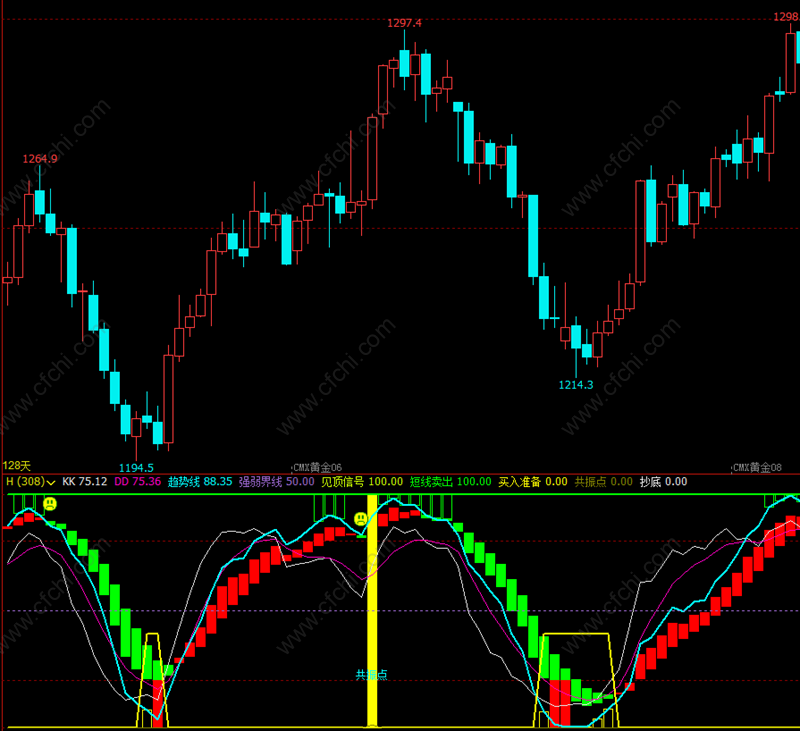
Task: Click the 128天 period label
Action: coord(17,466)
